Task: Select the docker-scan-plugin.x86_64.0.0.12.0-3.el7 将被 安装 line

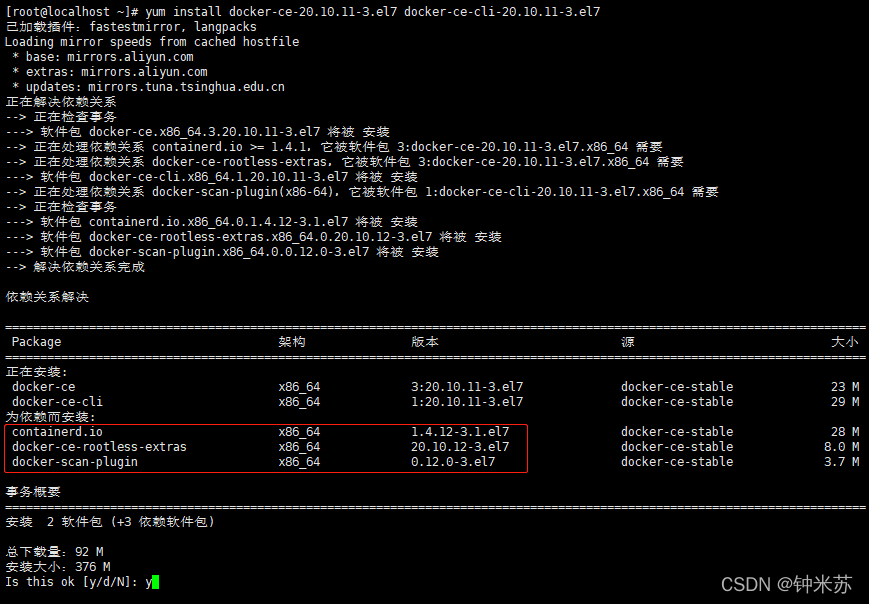Action: coord(222,252)
